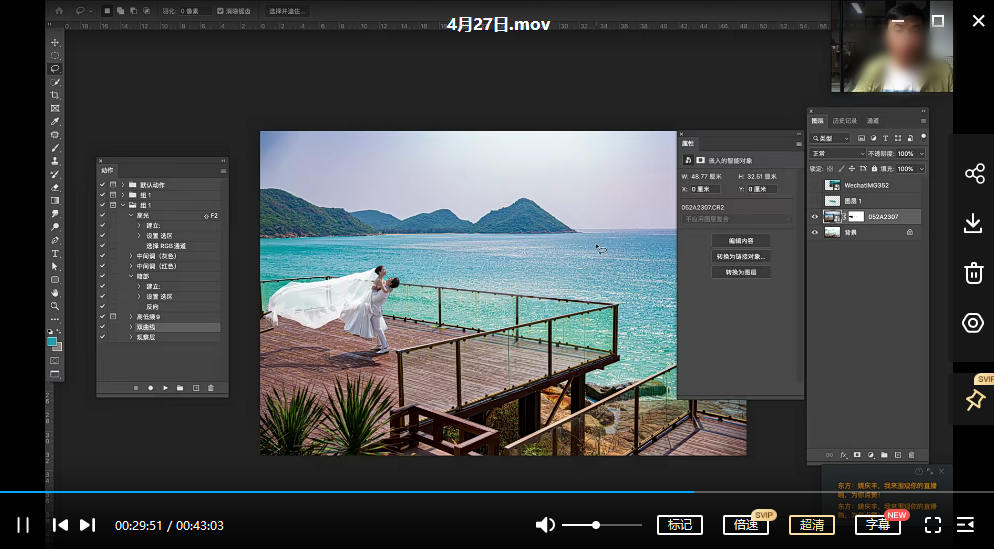Delete the video with trash icon
Viewport: 994px width, 549px height.
pos(973,273)
